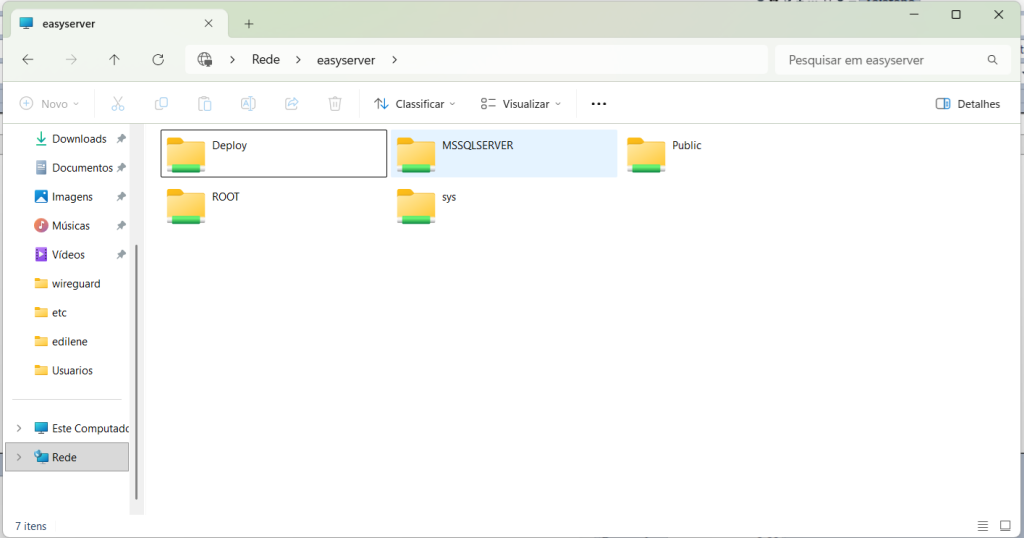The width and height of the screenshot is (1024, 538).
Task: Switch to large icons view
Action: tap(1005, 526)
